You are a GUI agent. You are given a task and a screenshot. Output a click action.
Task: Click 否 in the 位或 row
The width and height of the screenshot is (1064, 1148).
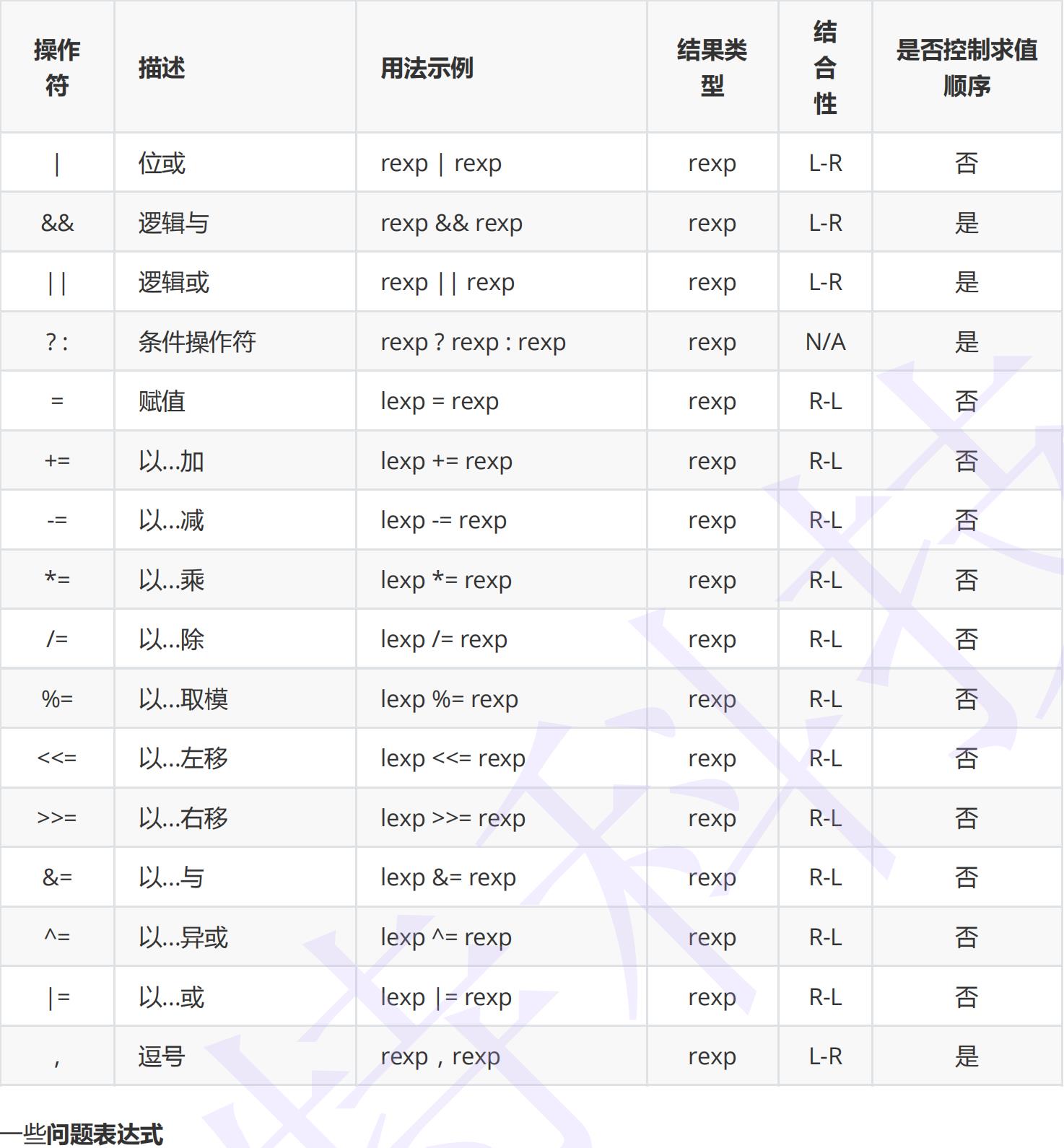click(x=967, y=163)
